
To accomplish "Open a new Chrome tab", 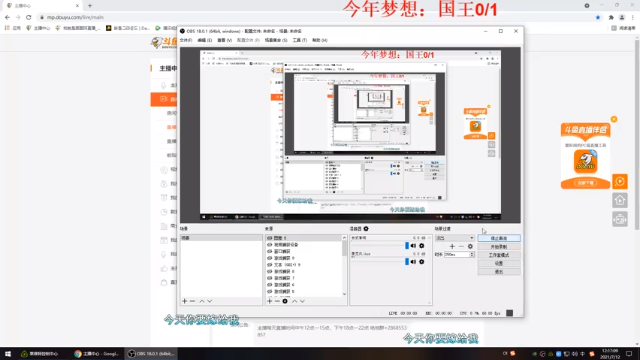I will [90, 6].
